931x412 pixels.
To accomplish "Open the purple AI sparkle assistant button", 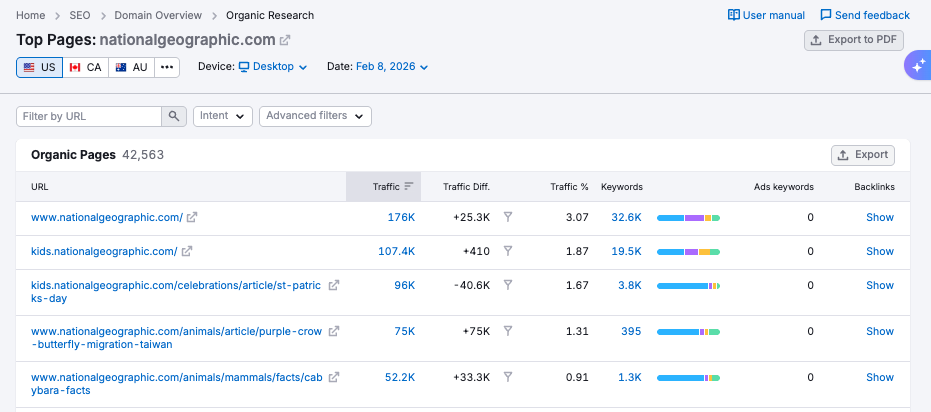I will coord(917,66).
